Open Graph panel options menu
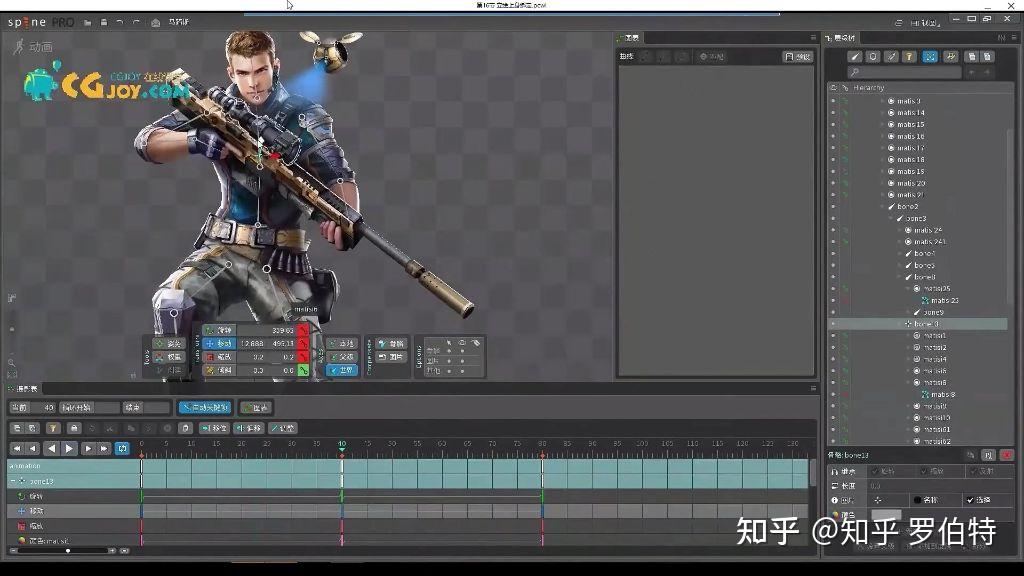The width and height of the screenshot is (1024, 576). [x=813, y=38]
